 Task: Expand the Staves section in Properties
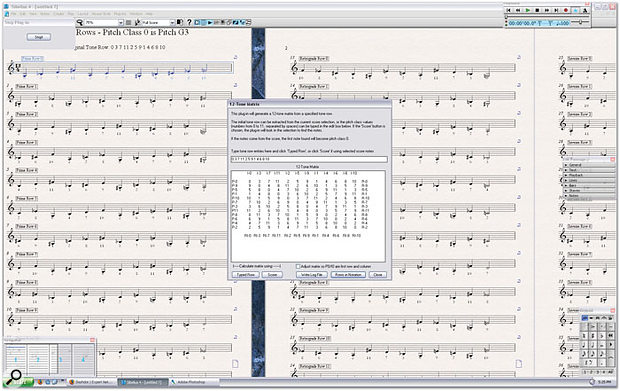(x=588, y=191)
